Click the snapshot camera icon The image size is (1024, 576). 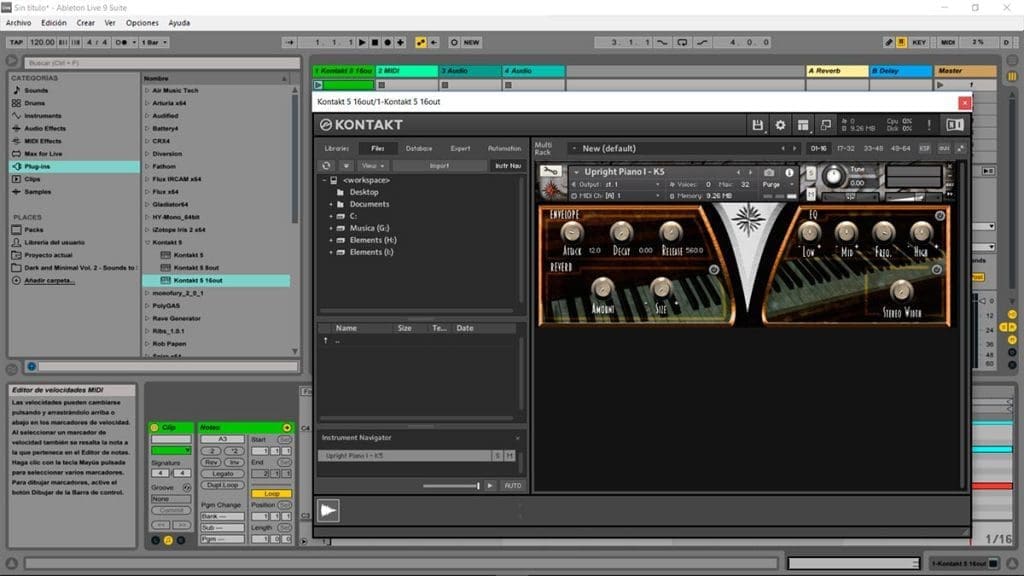click(769, 172)
